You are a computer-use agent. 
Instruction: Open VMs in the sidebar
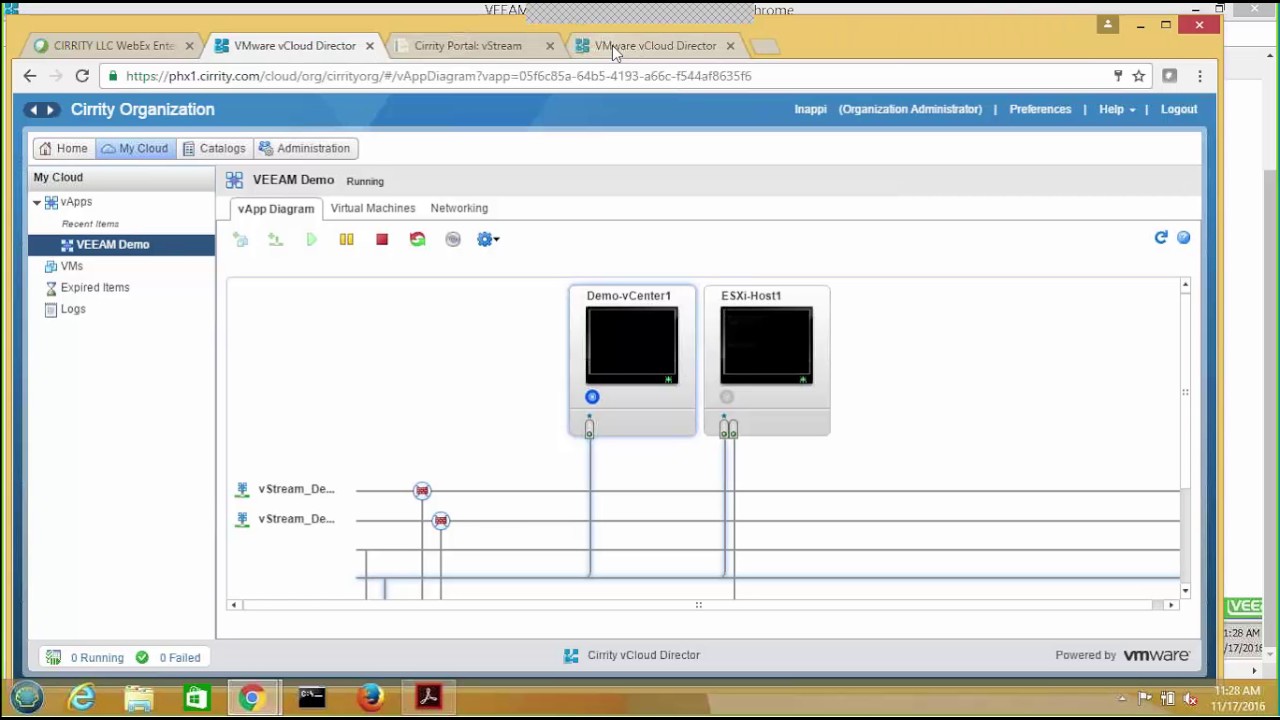coord(71,266)
